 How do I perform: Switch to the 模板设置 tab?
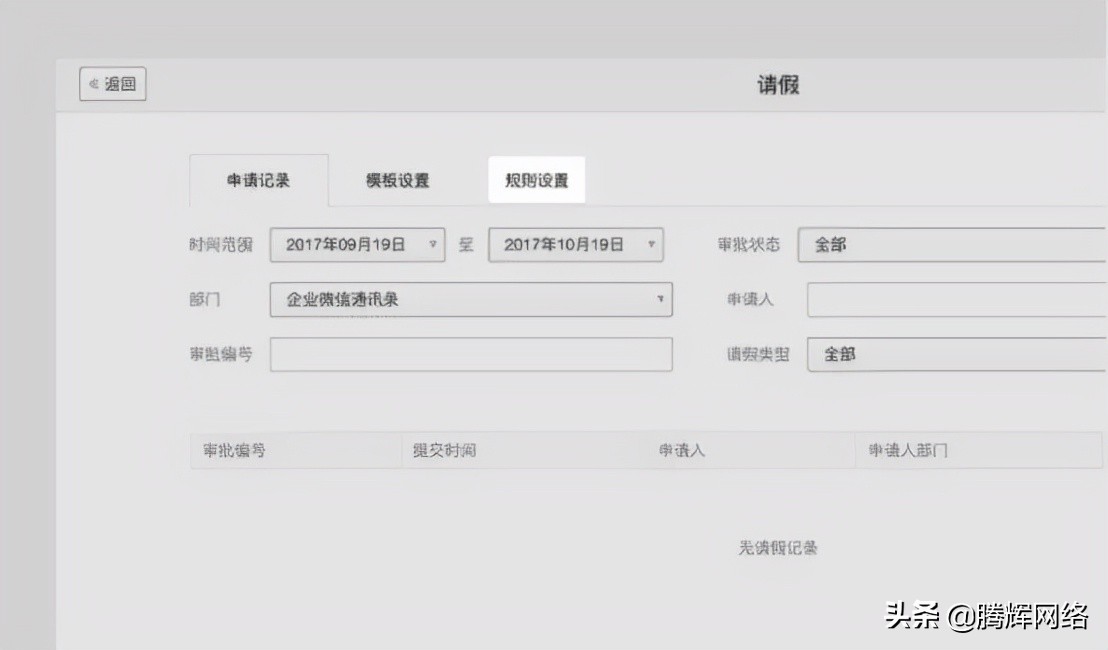397,180
